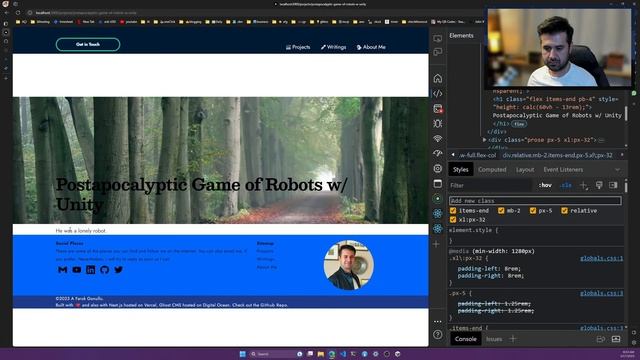
Task: Open the three-dots more options in DevTools sidebar
Action: pyautogui.click(x=438, y=322)
